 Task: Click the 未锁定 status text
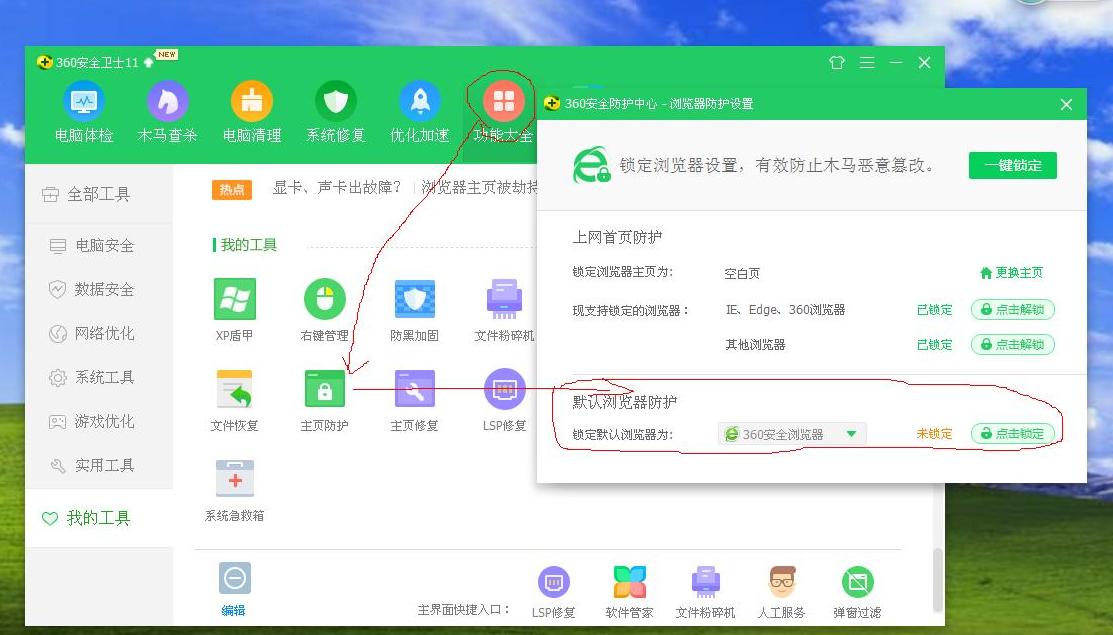(934, 434)
